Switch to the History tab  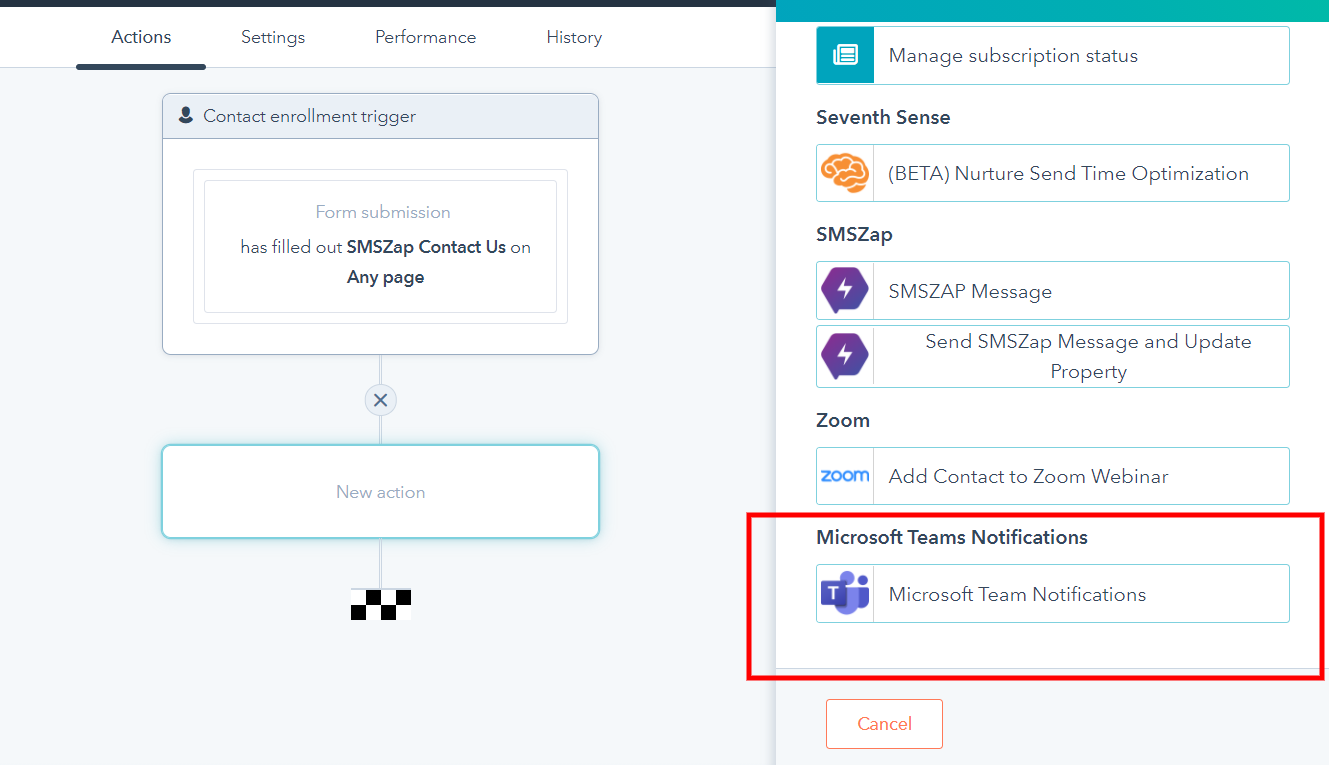(574, 37)
